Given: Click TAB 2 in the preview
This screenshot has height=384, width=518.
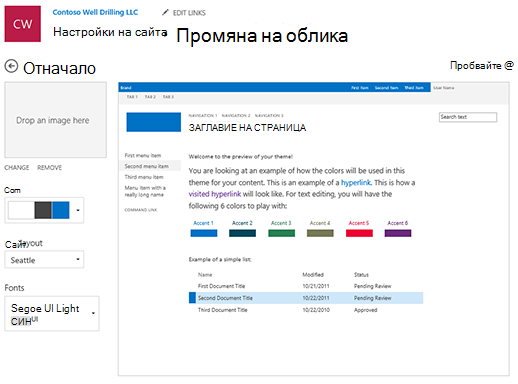Looking at the screenshot, I should (x=150, y=97).
